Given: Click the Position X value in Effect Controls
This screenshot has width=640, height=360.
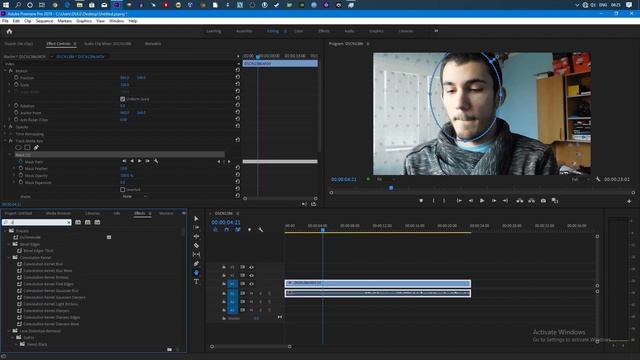Looking at the screenshot, I should 124,78.
